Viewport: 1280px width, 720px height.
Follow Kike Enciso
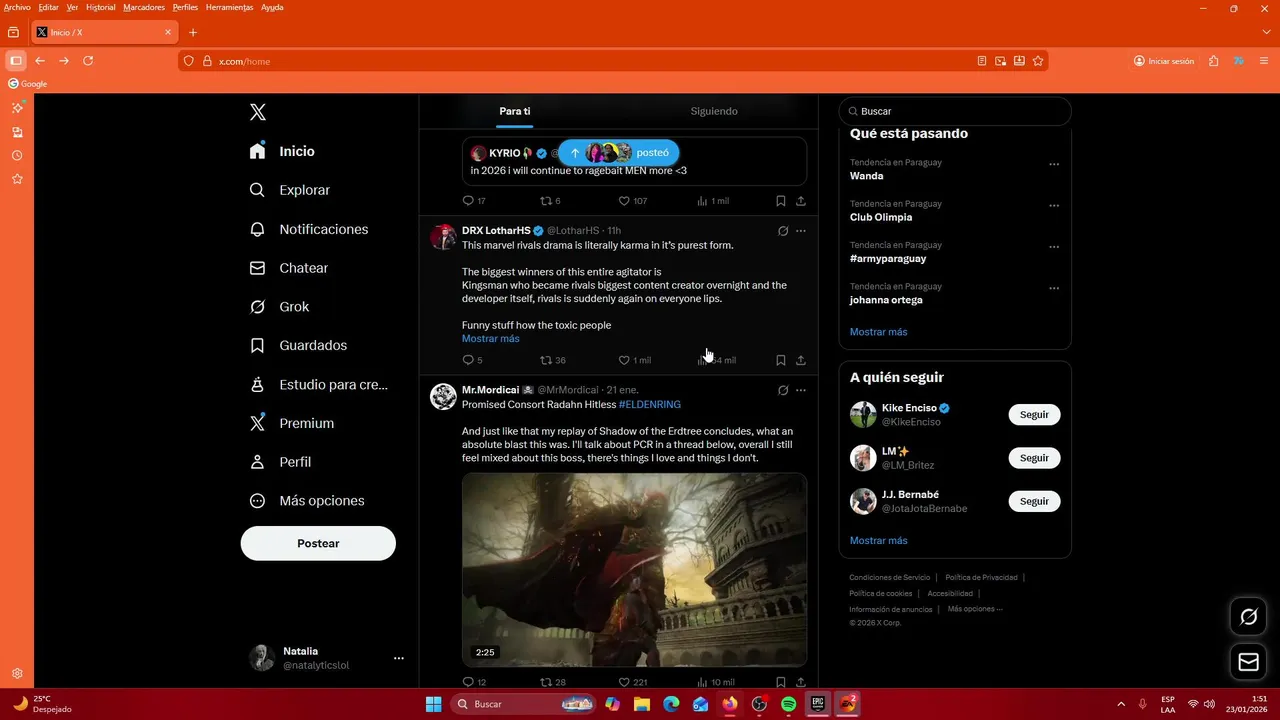point(1034,415)
